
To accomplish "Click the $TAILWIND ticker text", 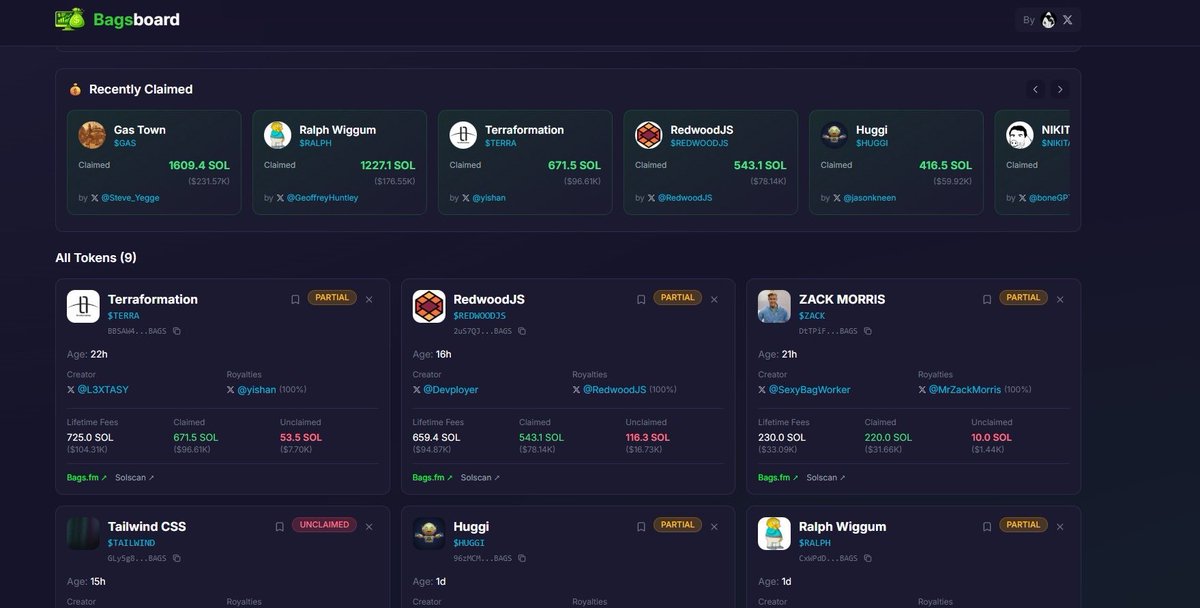I will click(x=131, y=543).
